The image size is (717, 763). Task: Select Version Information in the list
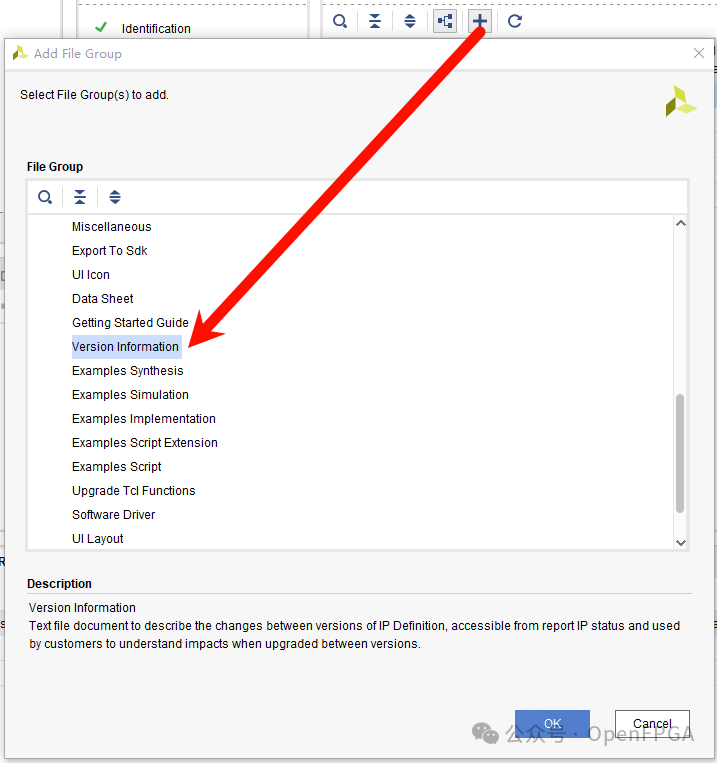click(126, 347)
